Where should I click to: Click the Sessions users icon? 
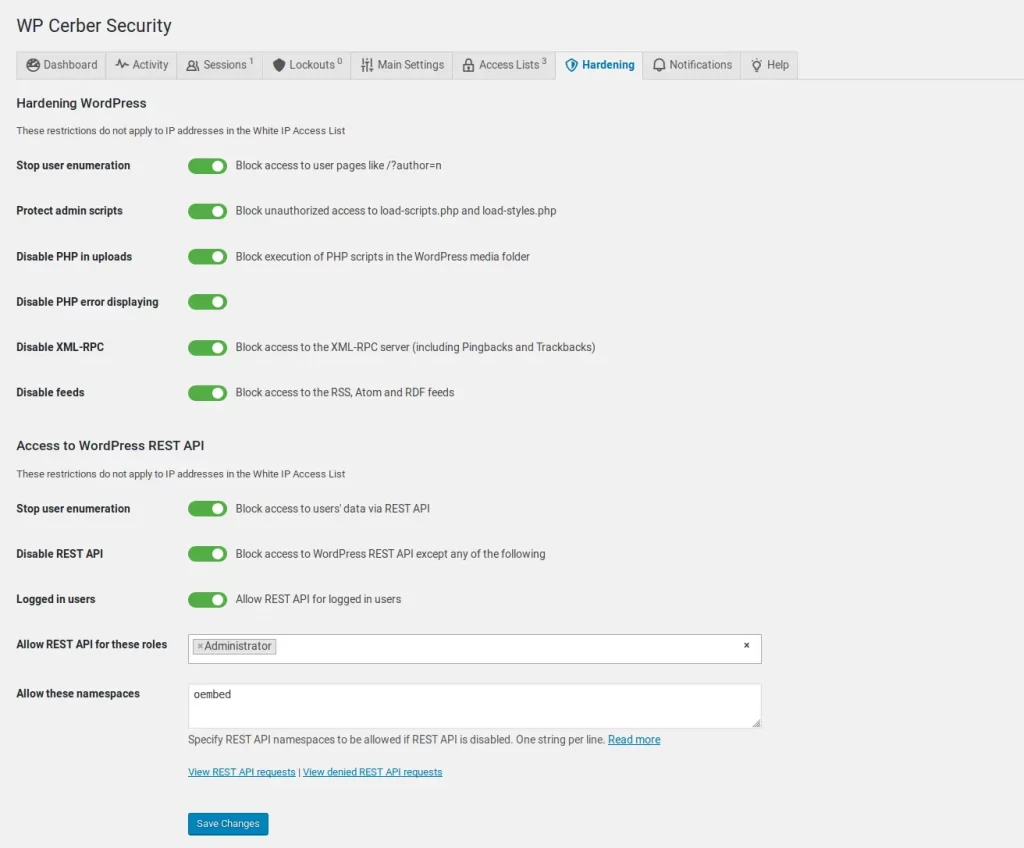point(193,65)
